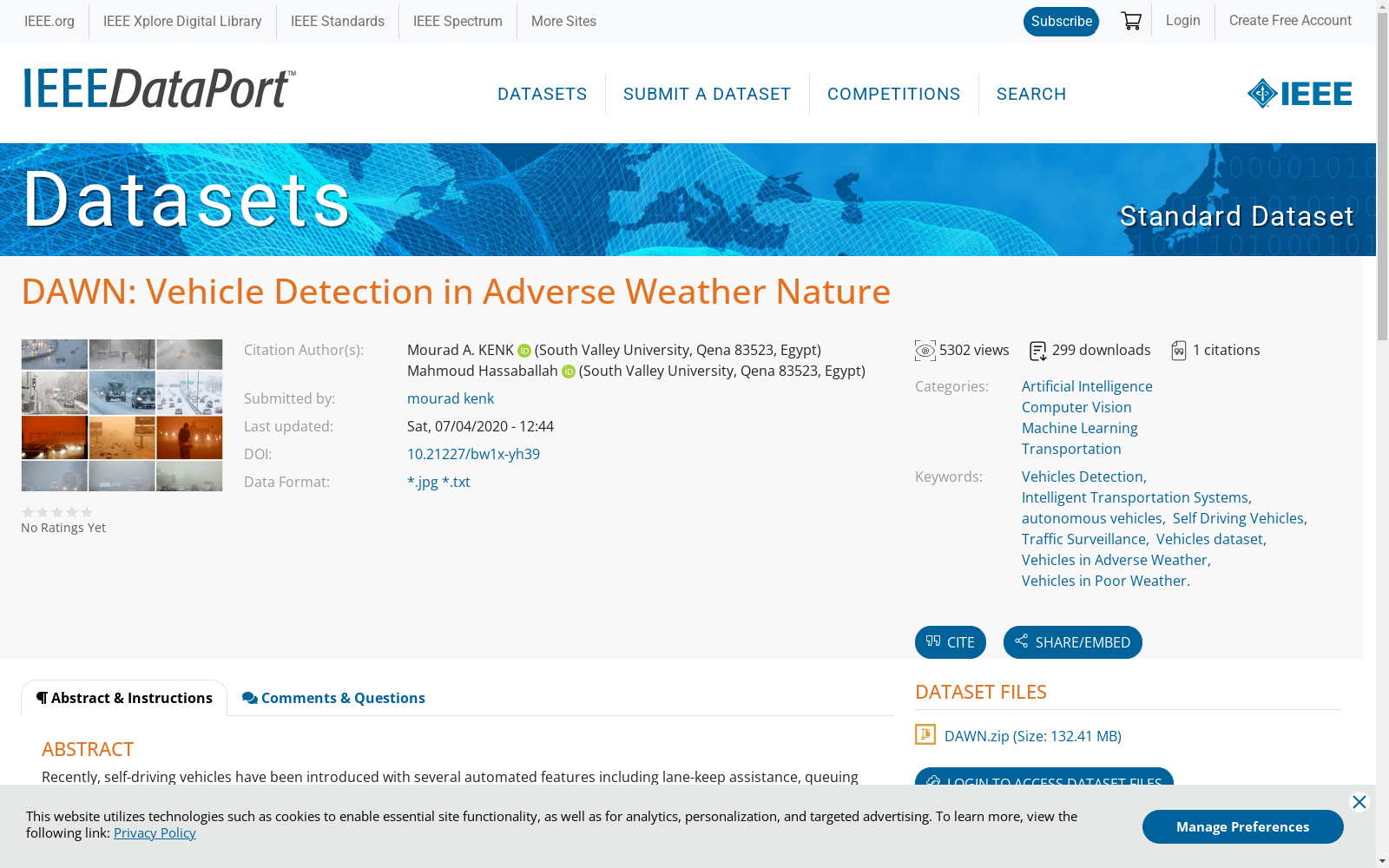Click the SHARE/EMBED button
This screenshot has height=868, width=1389.
coord(1073,642)
